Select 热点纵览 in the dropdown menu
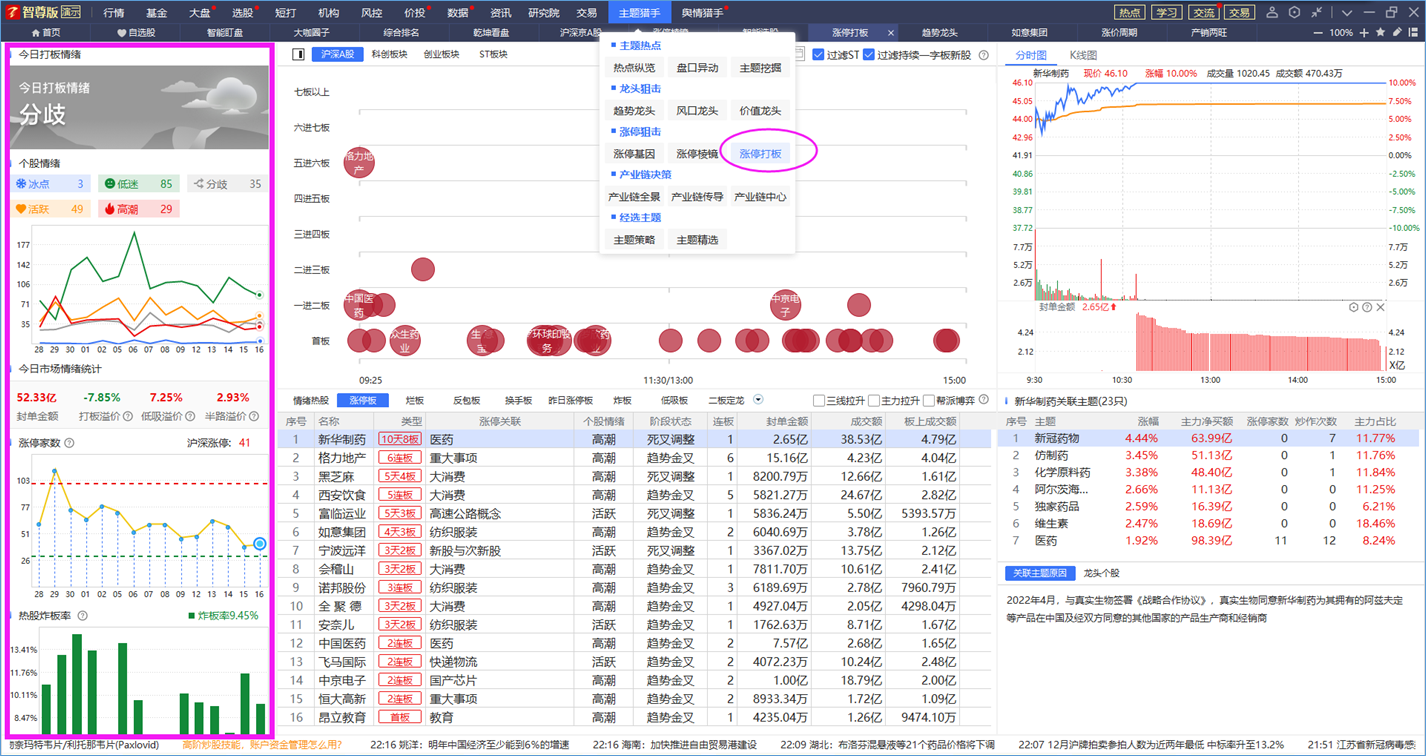Image resolution: width=1426 pixels, height=756 pixels. click(634, 68)
